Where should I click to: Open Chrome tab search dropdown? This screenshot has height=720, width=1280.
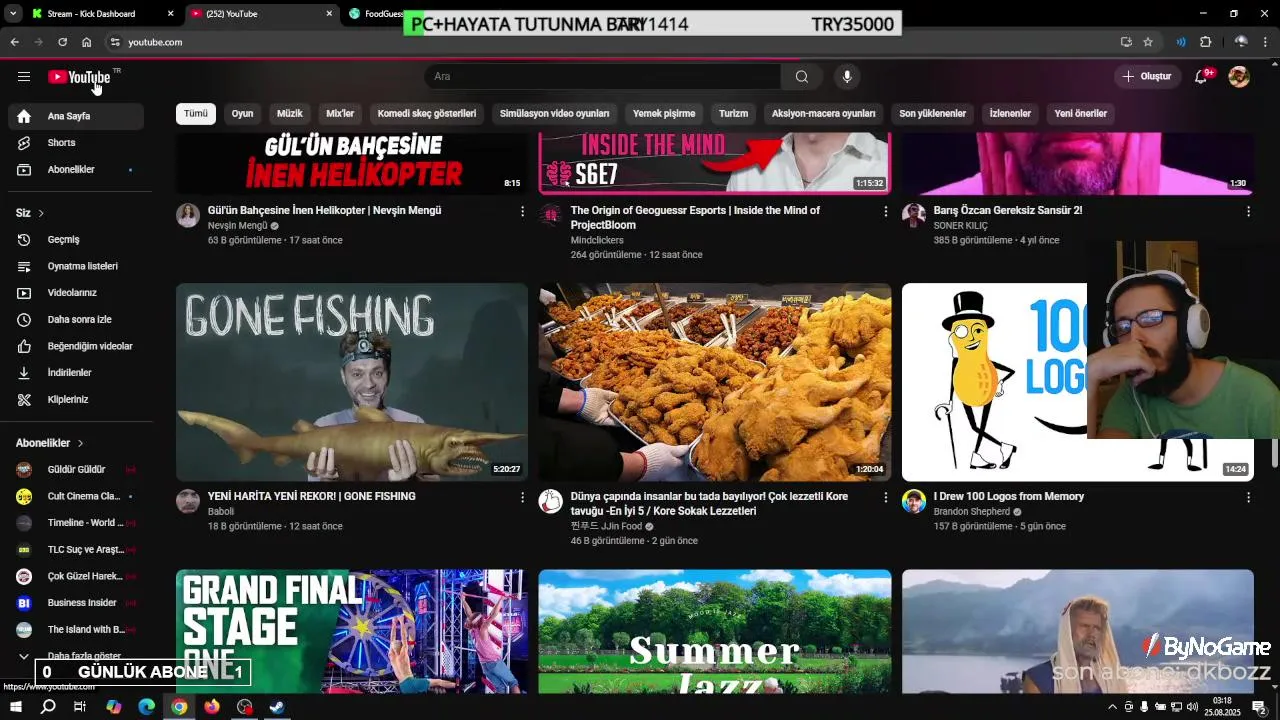pos(12,14)
